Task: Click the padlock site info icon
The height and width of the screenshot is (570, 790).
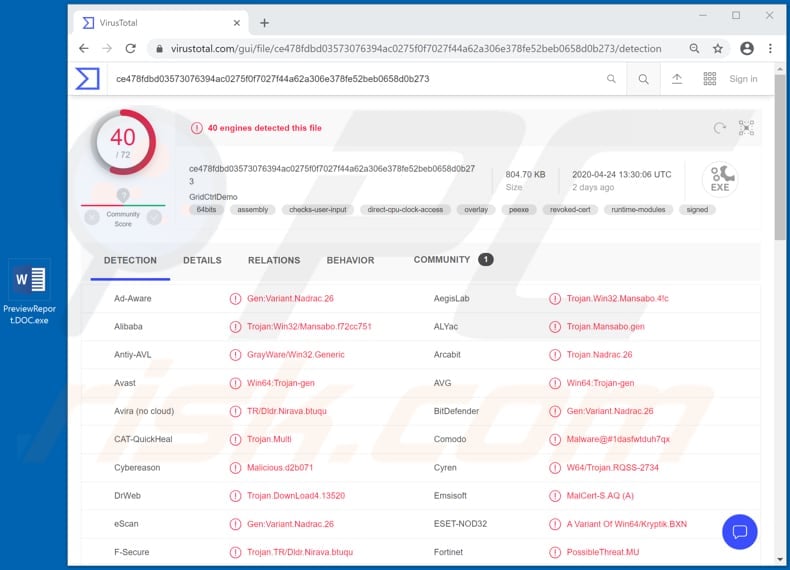Action: pos(159,49)
